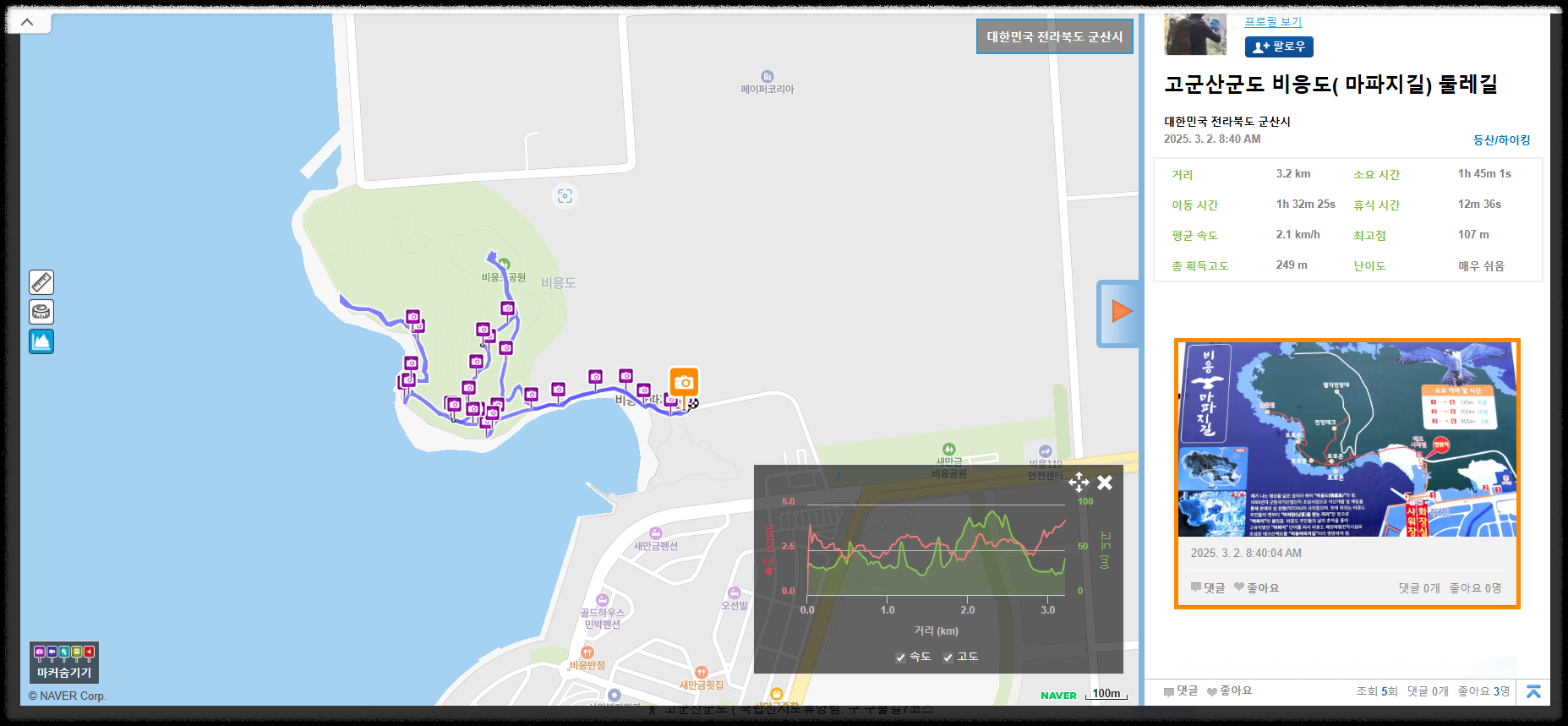Click the 비응도 공원 green park icon
The height and width of the screenshot is (726, 1568).
pos(505,264)
